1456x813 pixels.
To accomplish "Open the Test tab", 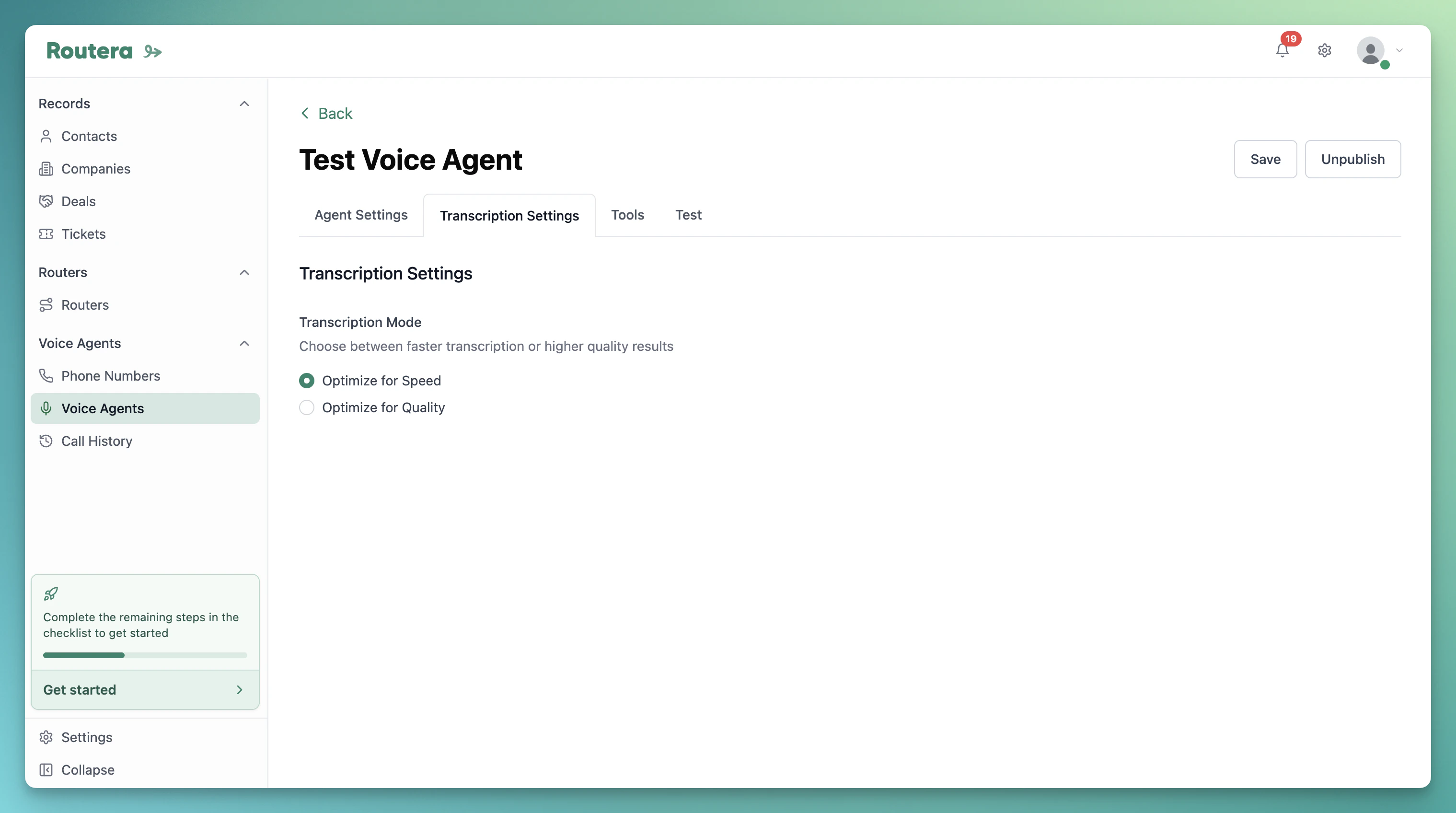I will 688,215.
